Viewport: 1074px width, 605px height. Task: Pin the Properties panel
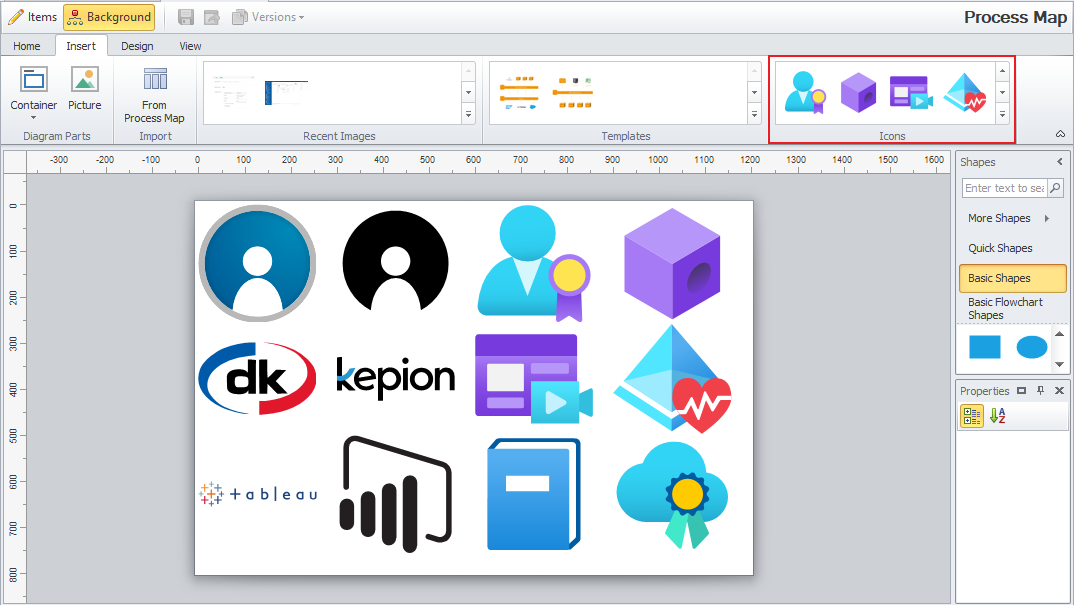[1040, 391]
